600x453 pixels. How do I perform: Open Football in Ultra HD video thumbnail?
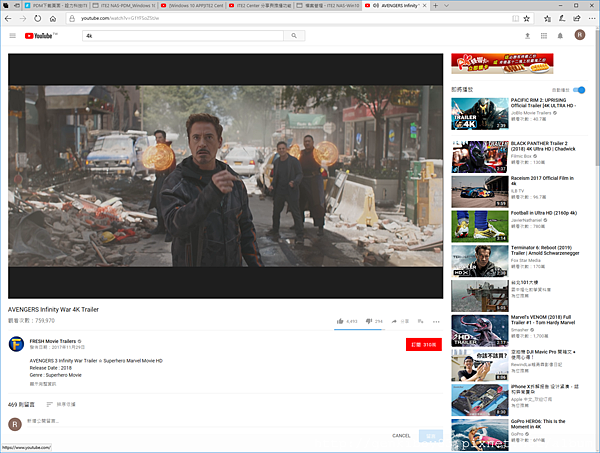[480, 226]
